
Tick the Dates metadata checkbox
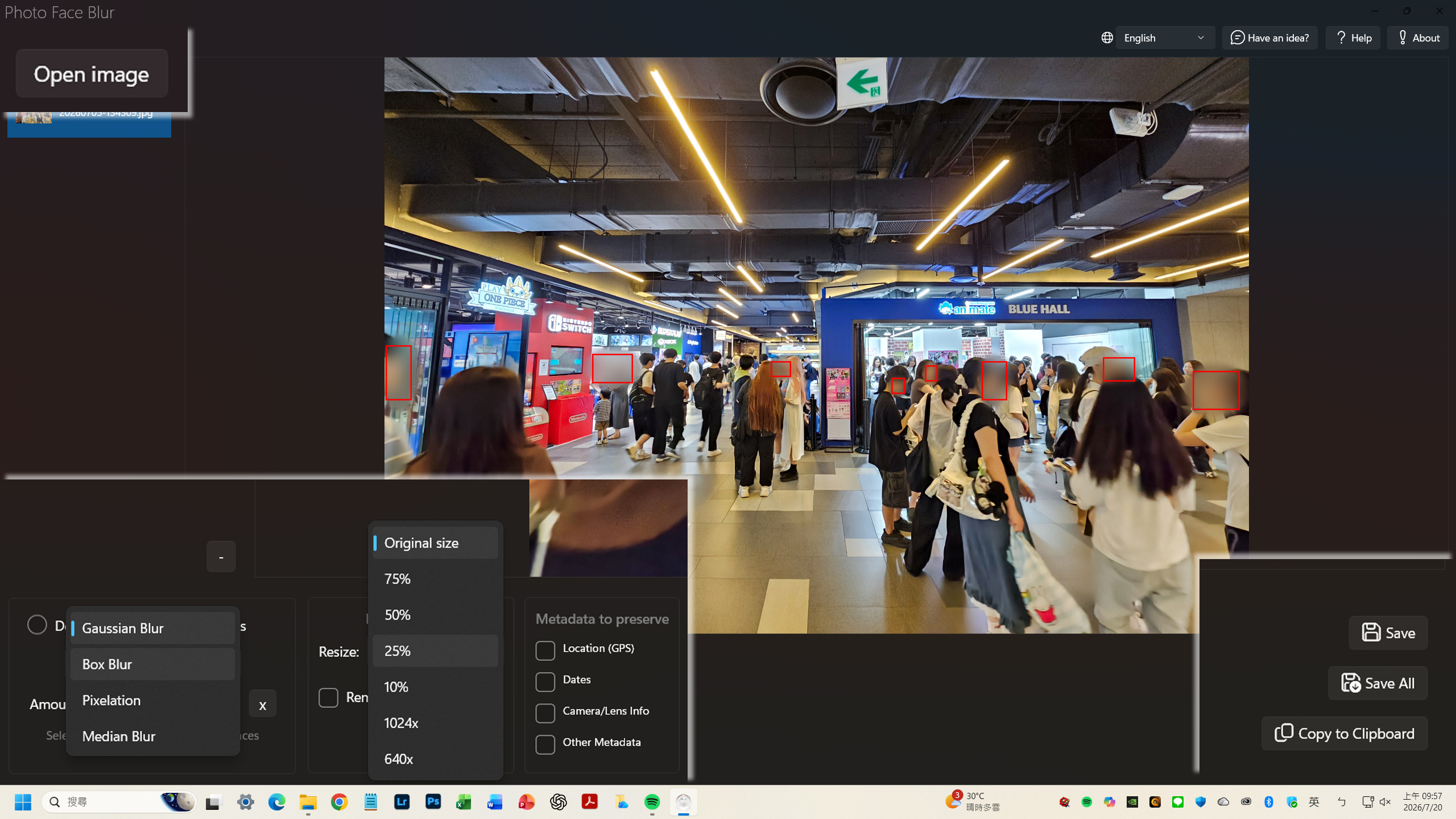(545, 681)
